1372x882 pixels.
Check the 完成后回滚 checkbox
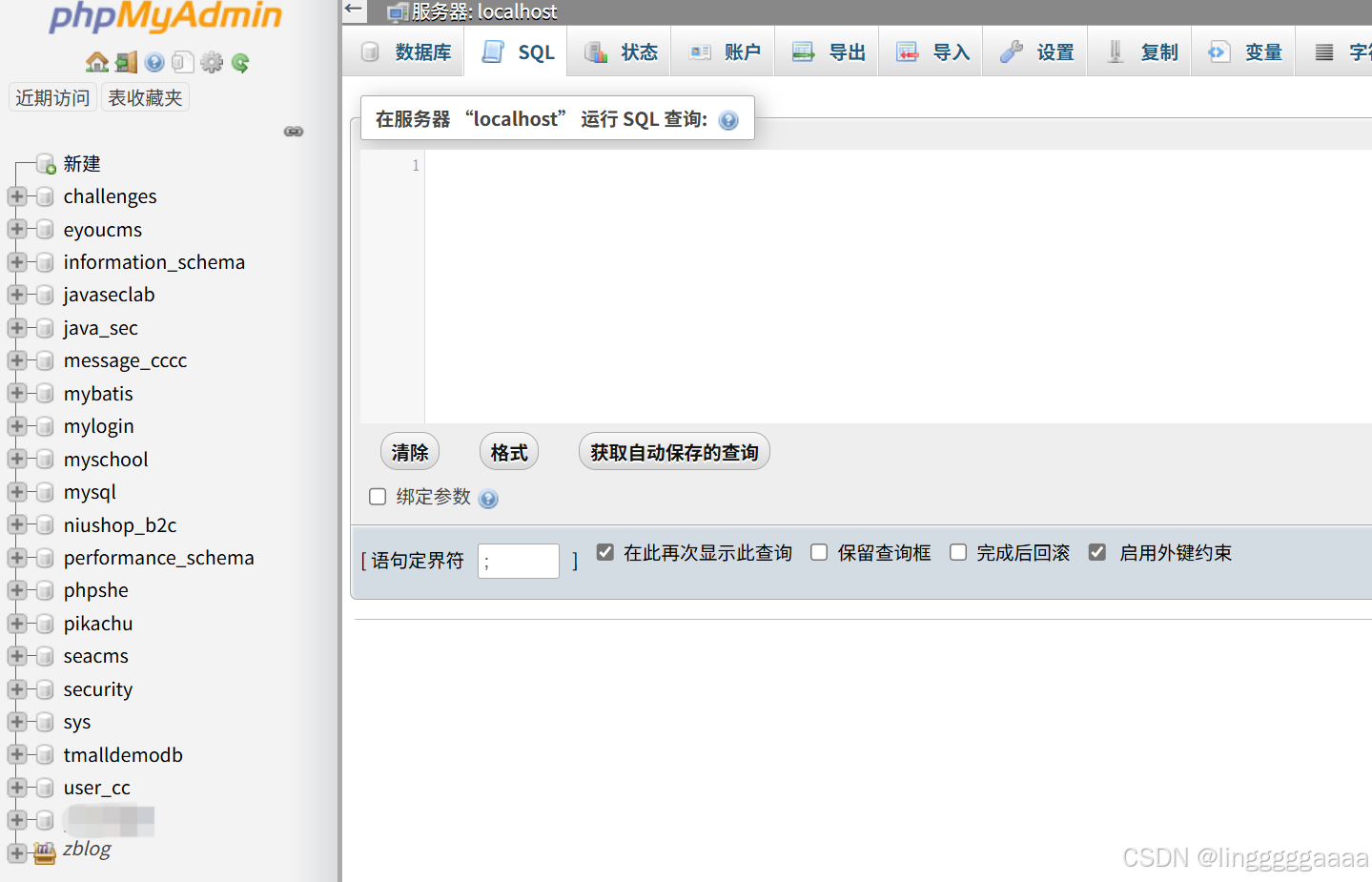(x=958, y=552)
